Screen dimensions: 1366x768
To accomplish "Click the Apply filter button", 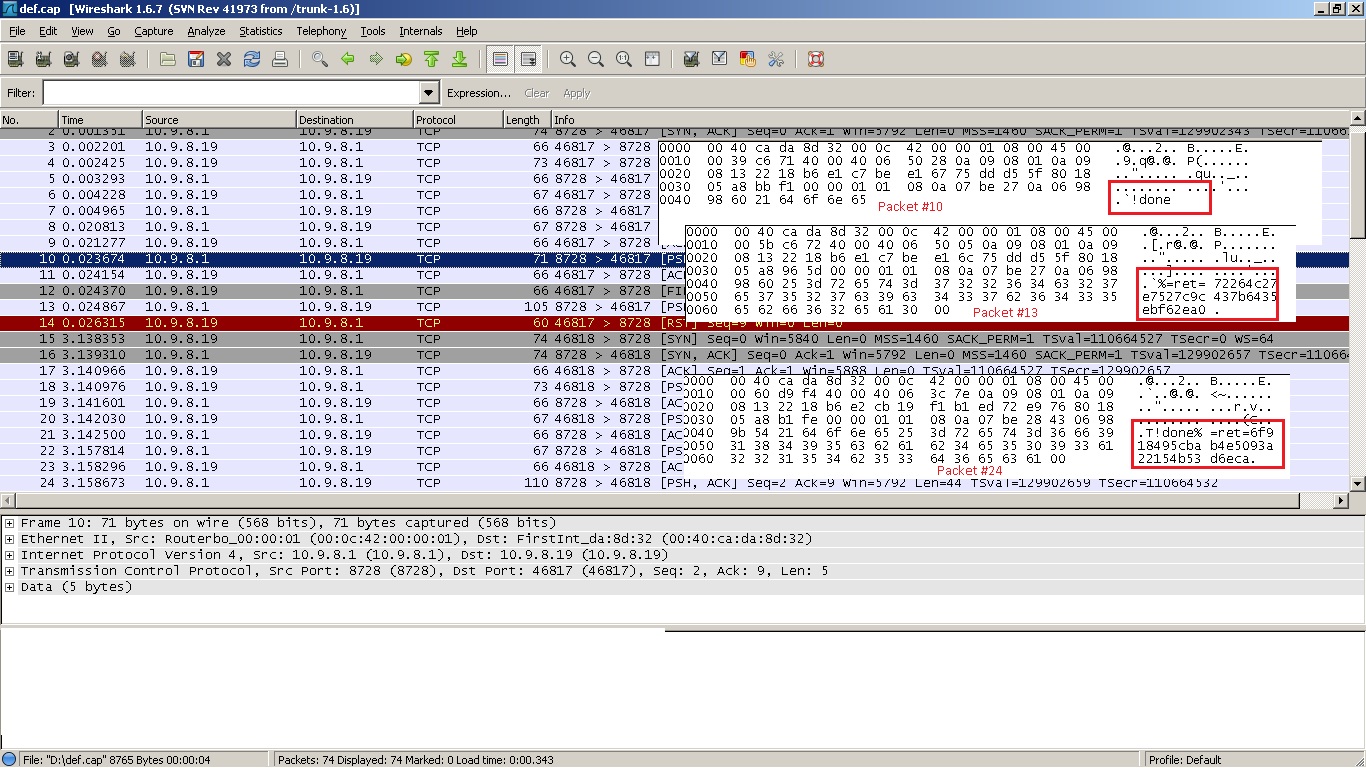I will click(x=576, y=93).
